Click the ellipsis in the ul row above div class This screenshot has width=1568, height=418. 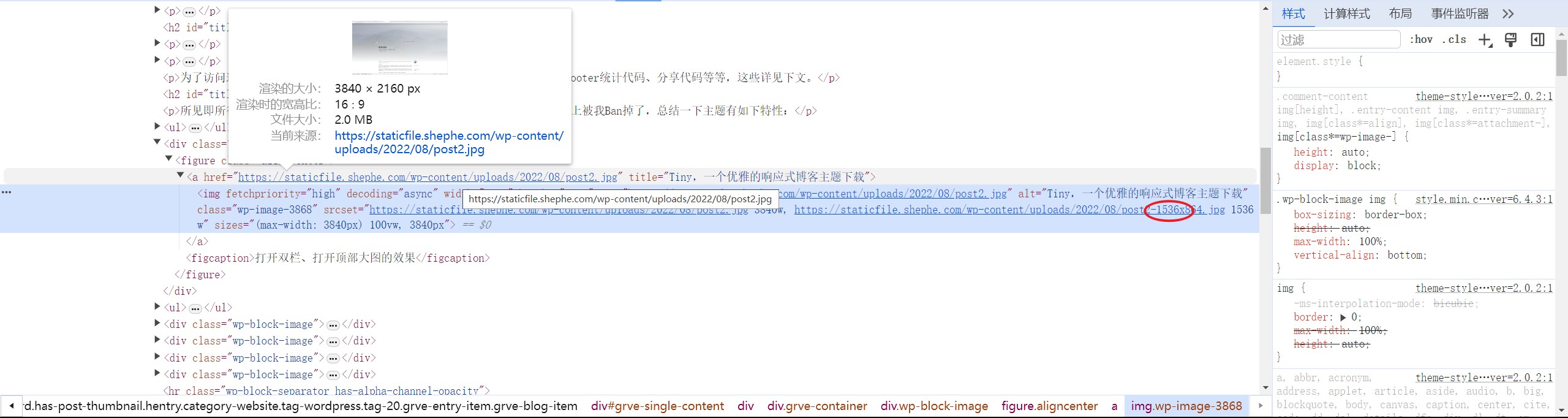point(195,128)
